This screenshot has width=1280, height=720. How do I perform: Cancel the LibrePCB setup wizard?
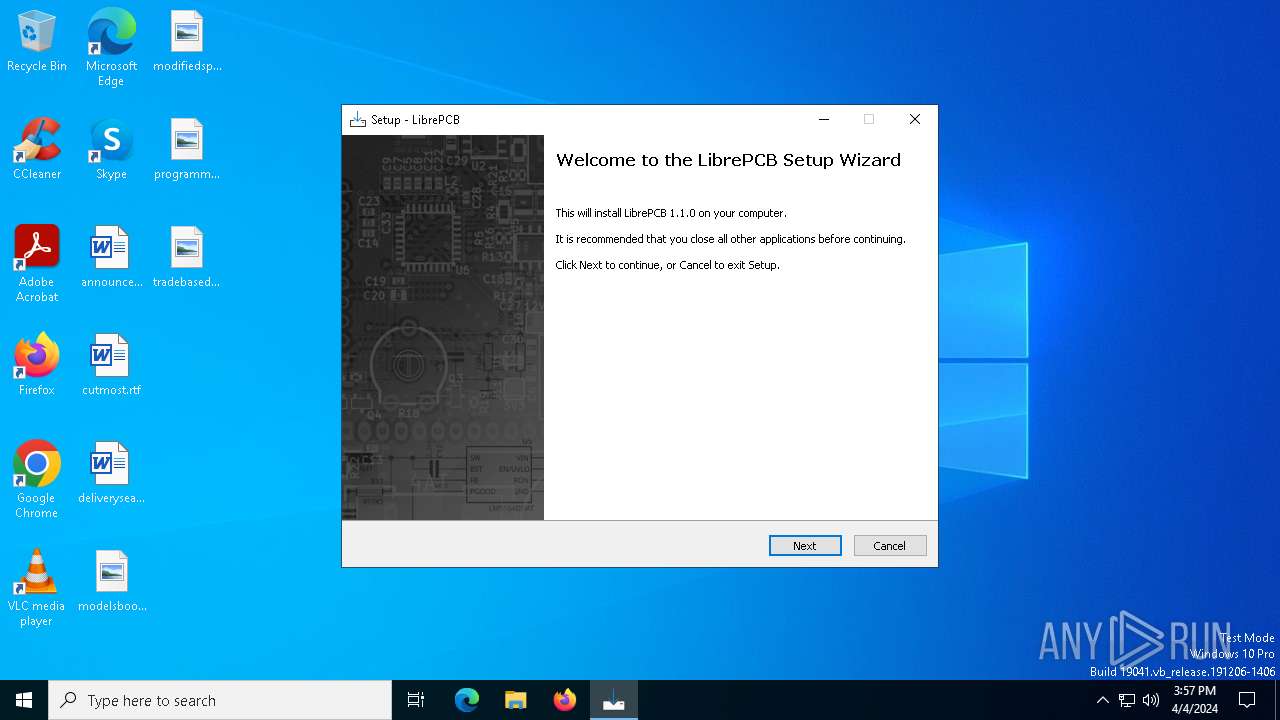pos(890,545)
